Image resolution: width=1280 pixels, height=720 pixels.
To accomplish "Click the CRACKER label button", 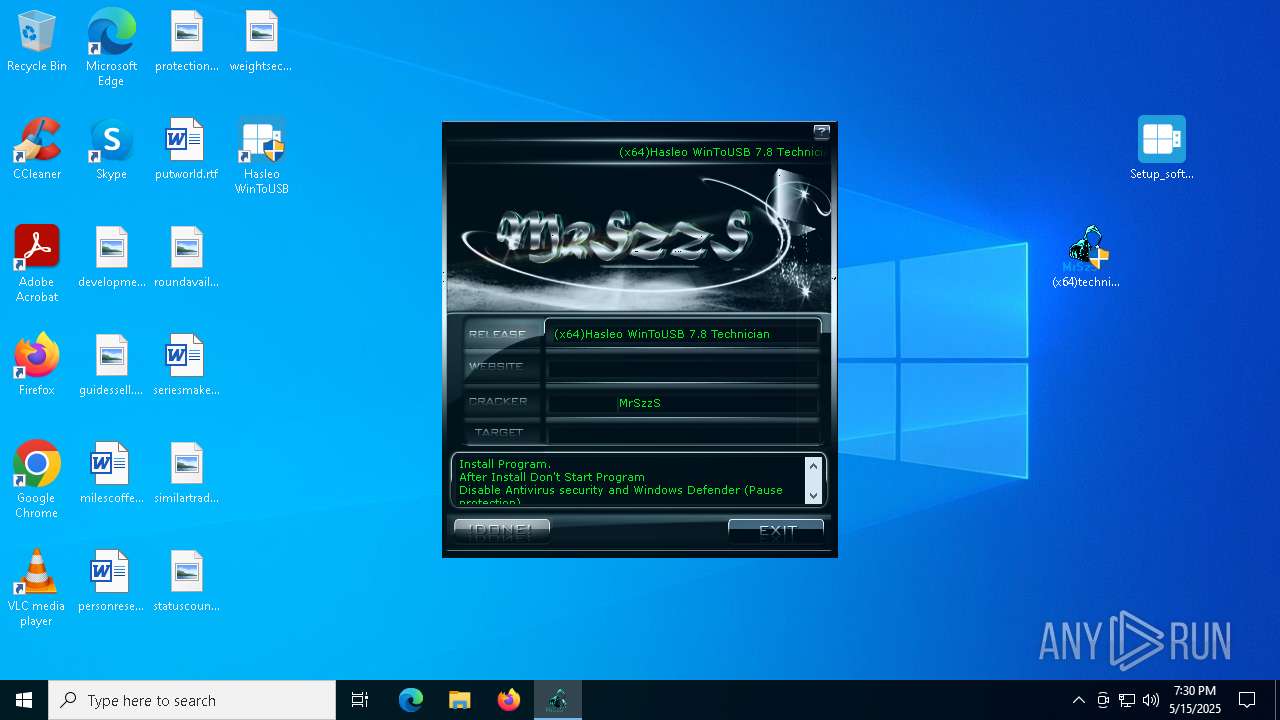I will click(503, 401).
